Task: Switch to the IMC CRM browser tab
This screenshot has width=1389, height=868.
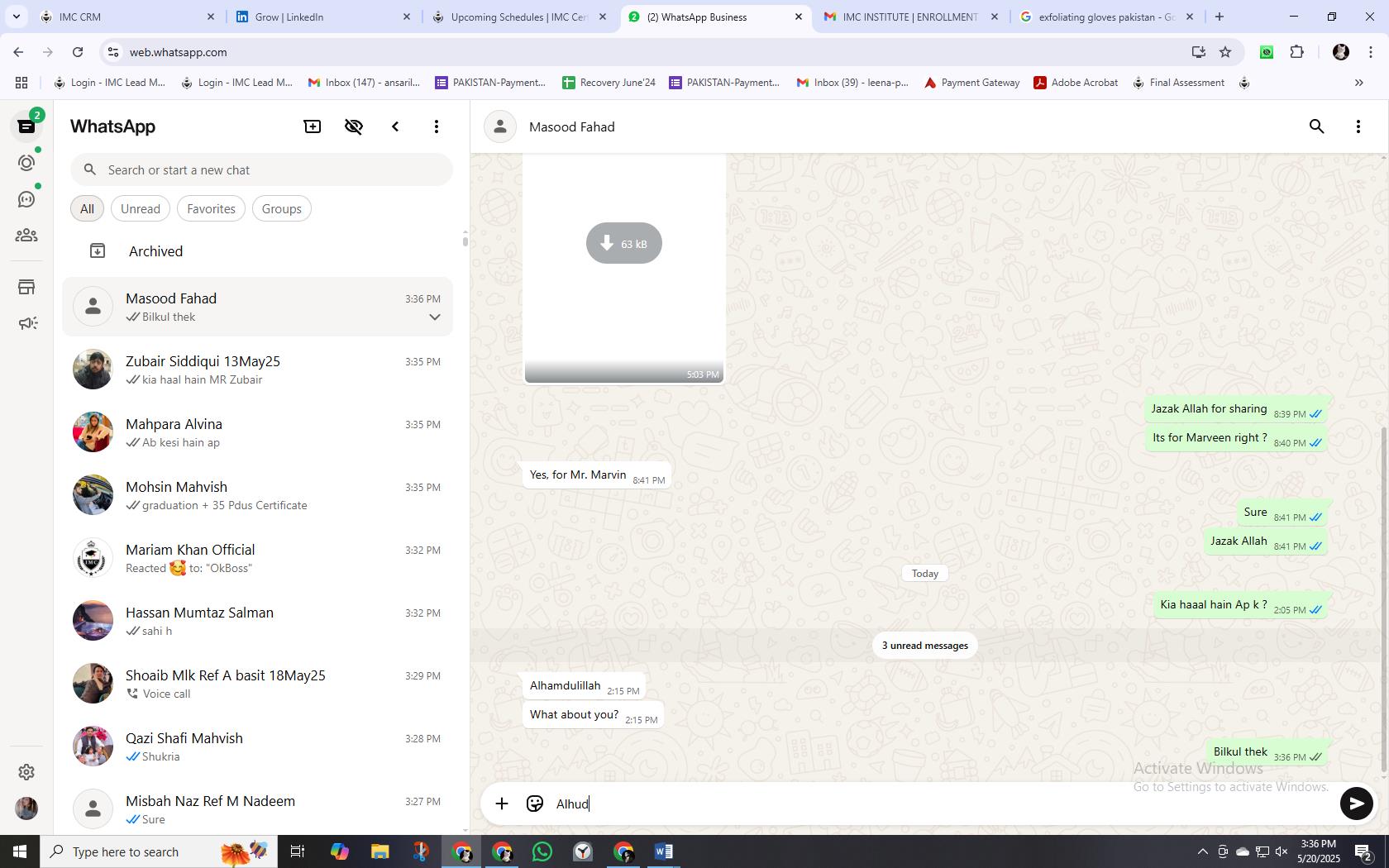Action: point(128,17)
